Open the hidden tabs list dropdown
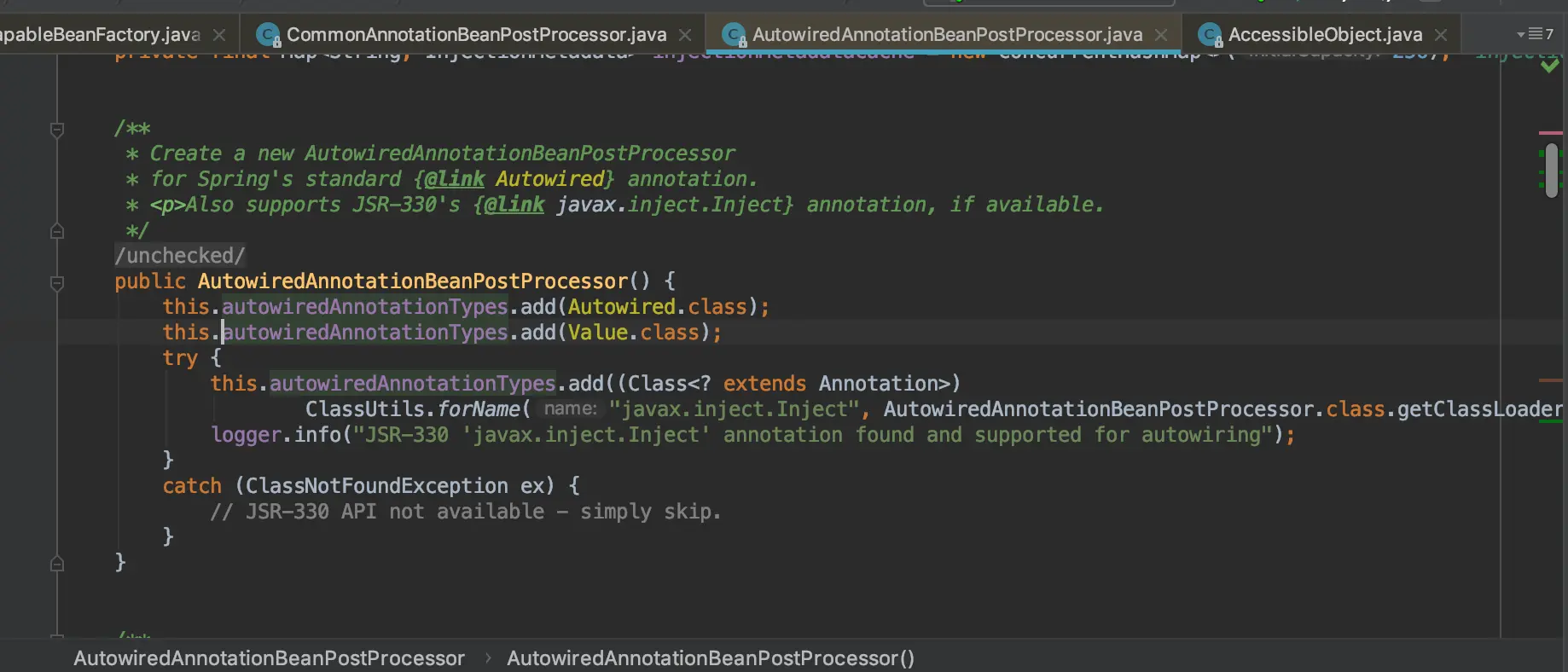 pyautogui.click(x=1535, y=34)
